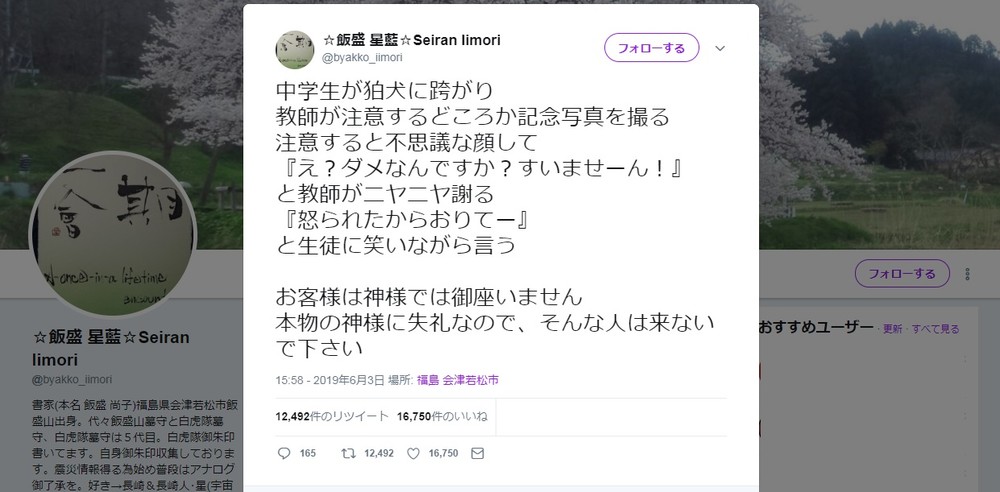Open the three-dot profile options menu
This screenshot has height=492, width=1000.
(966, 273)
